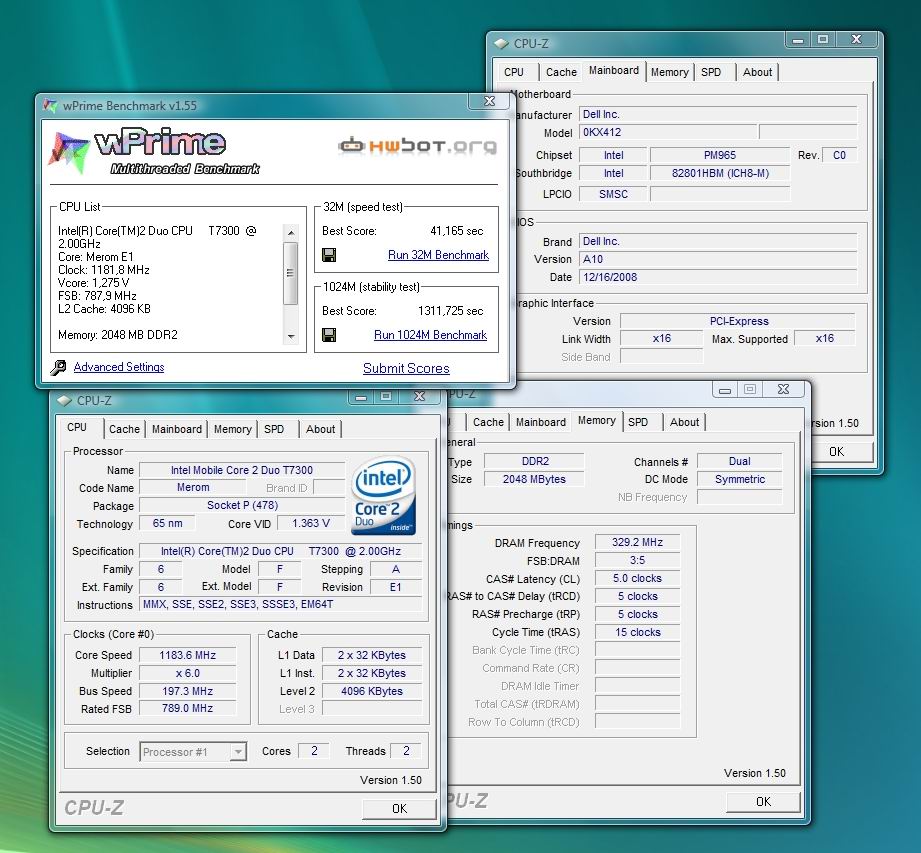The image size is (921, 853).
Task: Switch to Memory tab in CPU window
Action: coord(233,429)
